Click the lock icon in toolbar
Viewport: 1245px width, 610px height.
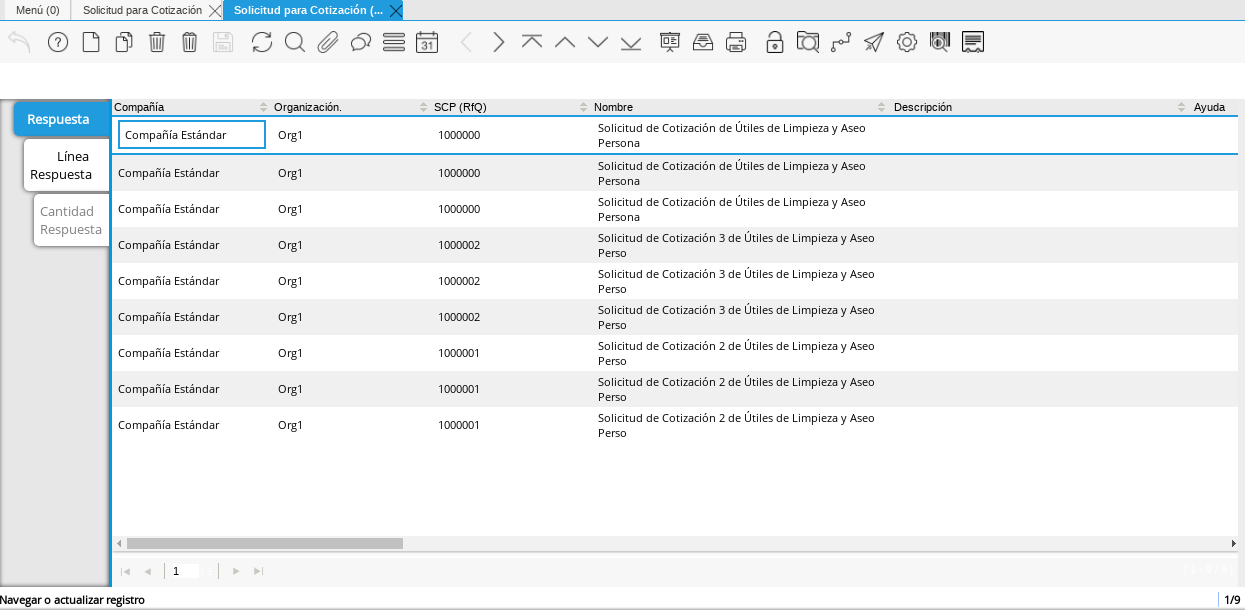pyautogui.click(x=774, y=42)
